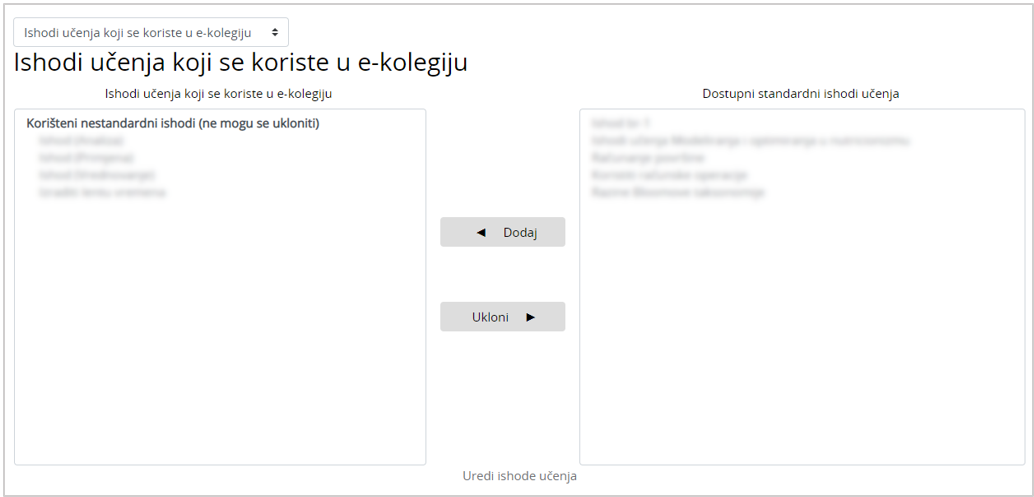Select 'Razine Bloomove taksonomije' available outcome
The height and width of the screenshot is (497, 1034).
678,192
